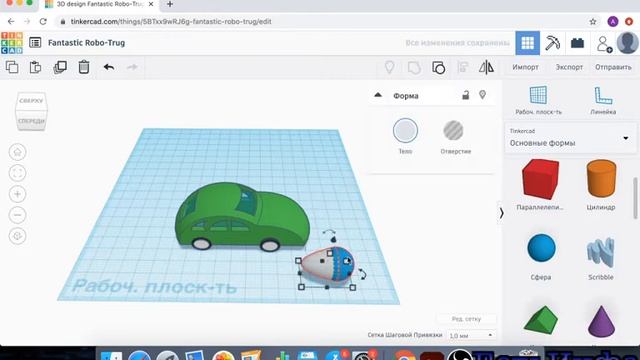Zoom in on the workplane

(18, 194)
